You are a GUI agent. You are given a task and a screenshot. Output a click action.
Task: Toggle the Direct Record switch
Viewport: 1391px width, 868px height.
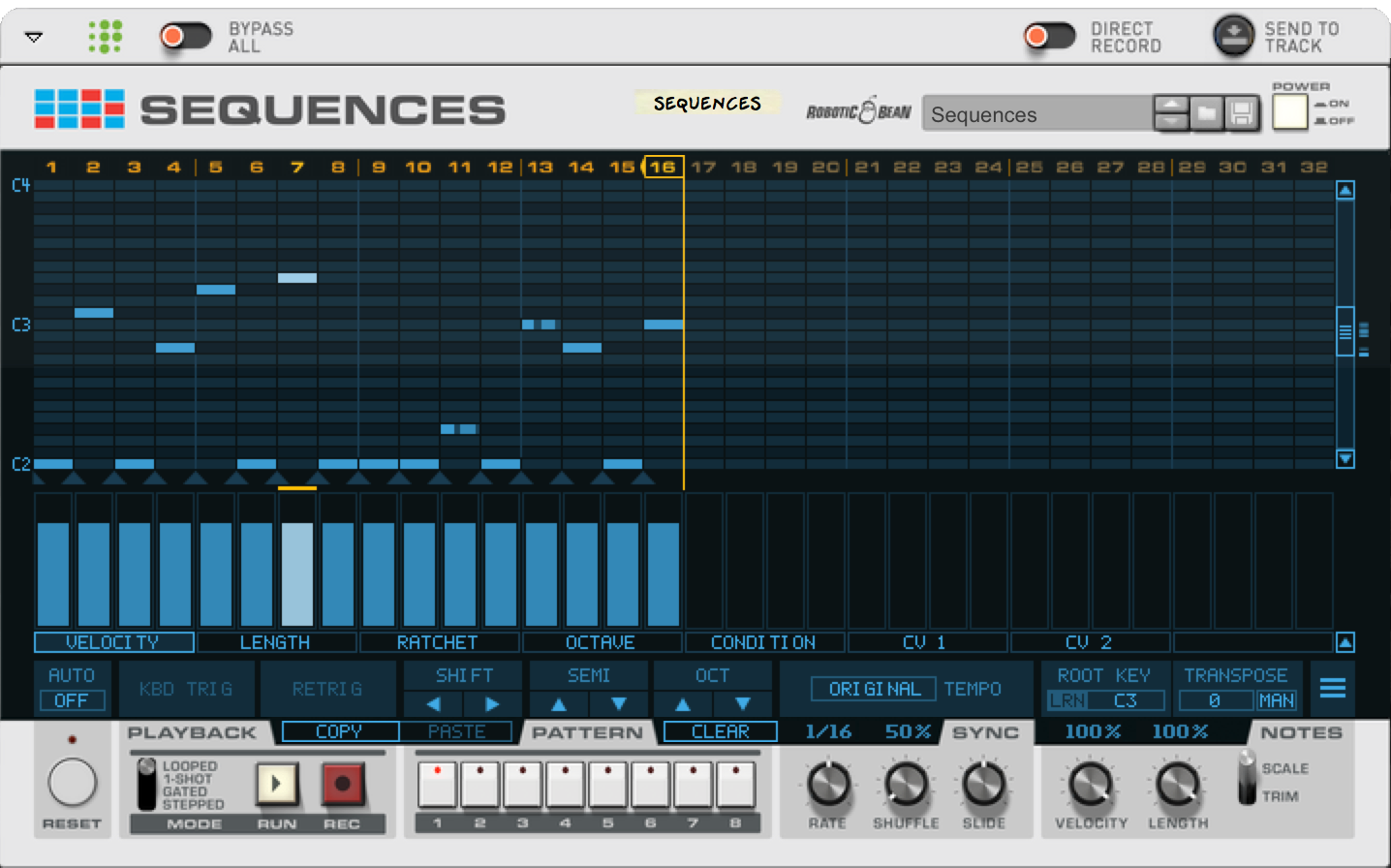pyautogui.click(x=1049, y=36)
